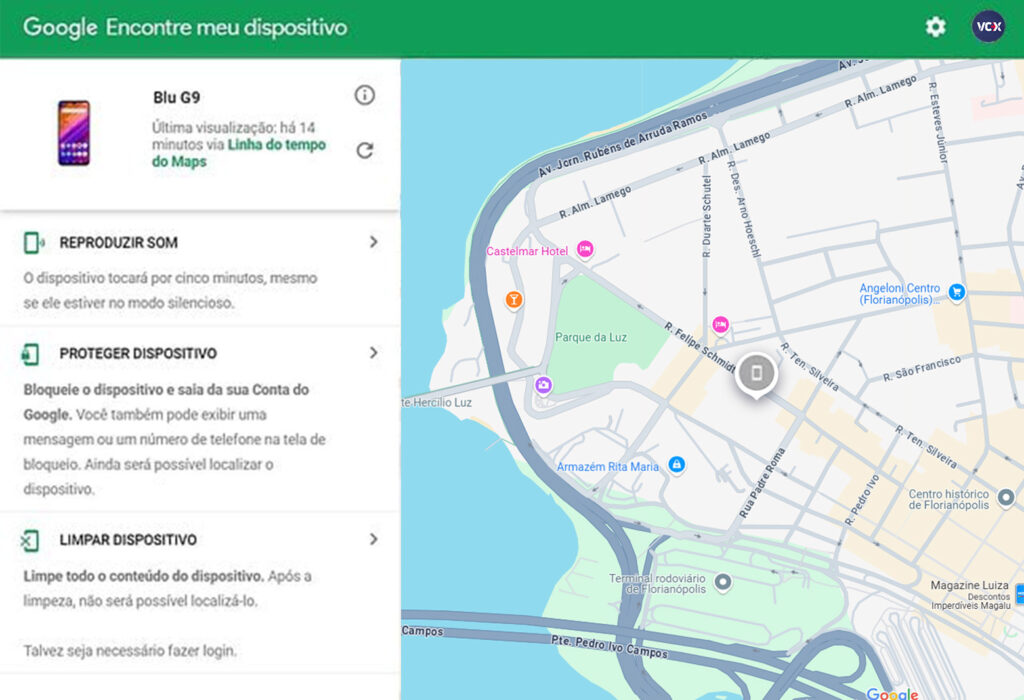Viewport: 1024px width, 700px height.
Task: Expand the PROTEGER DISPOSITIVO option chevron
Action: click(371, 353)
